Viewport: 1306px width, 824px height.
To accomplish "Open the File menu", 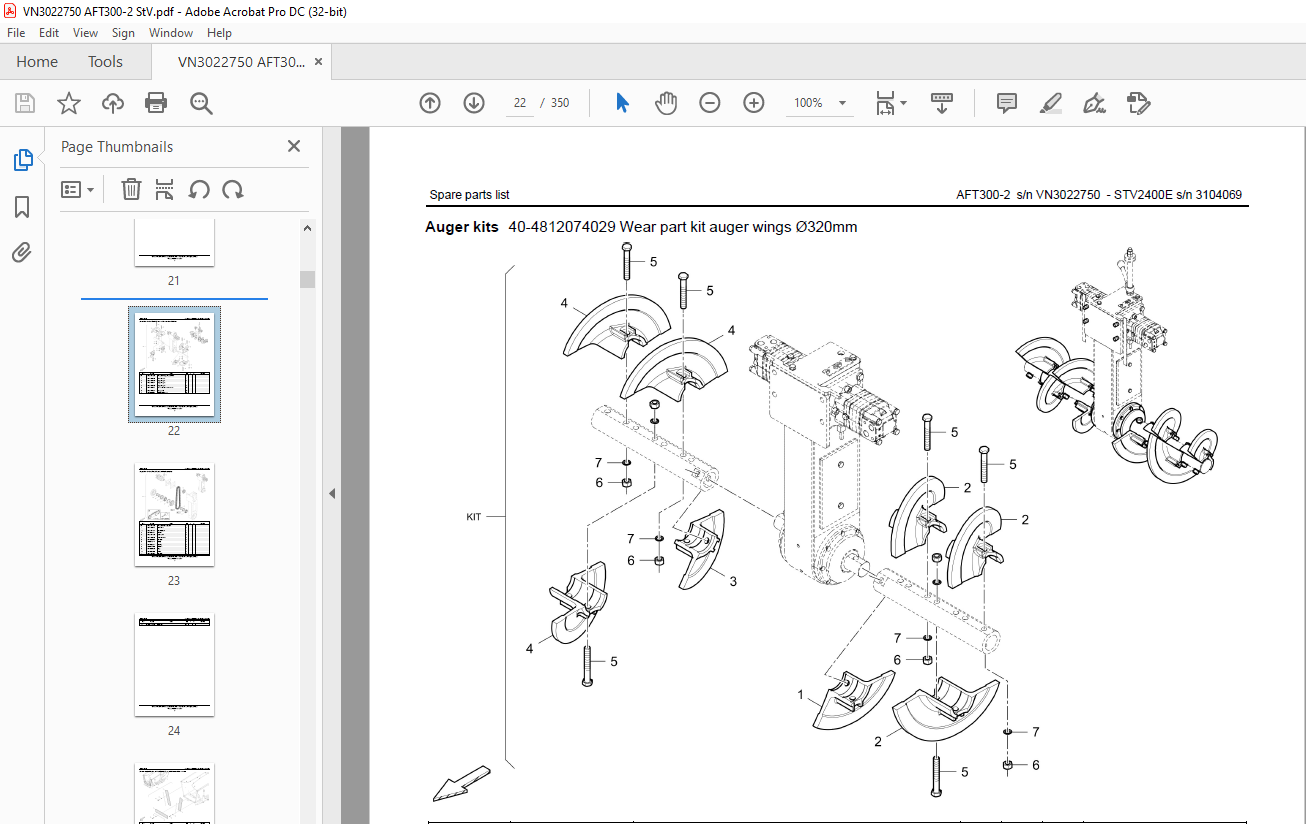I will point(16,33).
